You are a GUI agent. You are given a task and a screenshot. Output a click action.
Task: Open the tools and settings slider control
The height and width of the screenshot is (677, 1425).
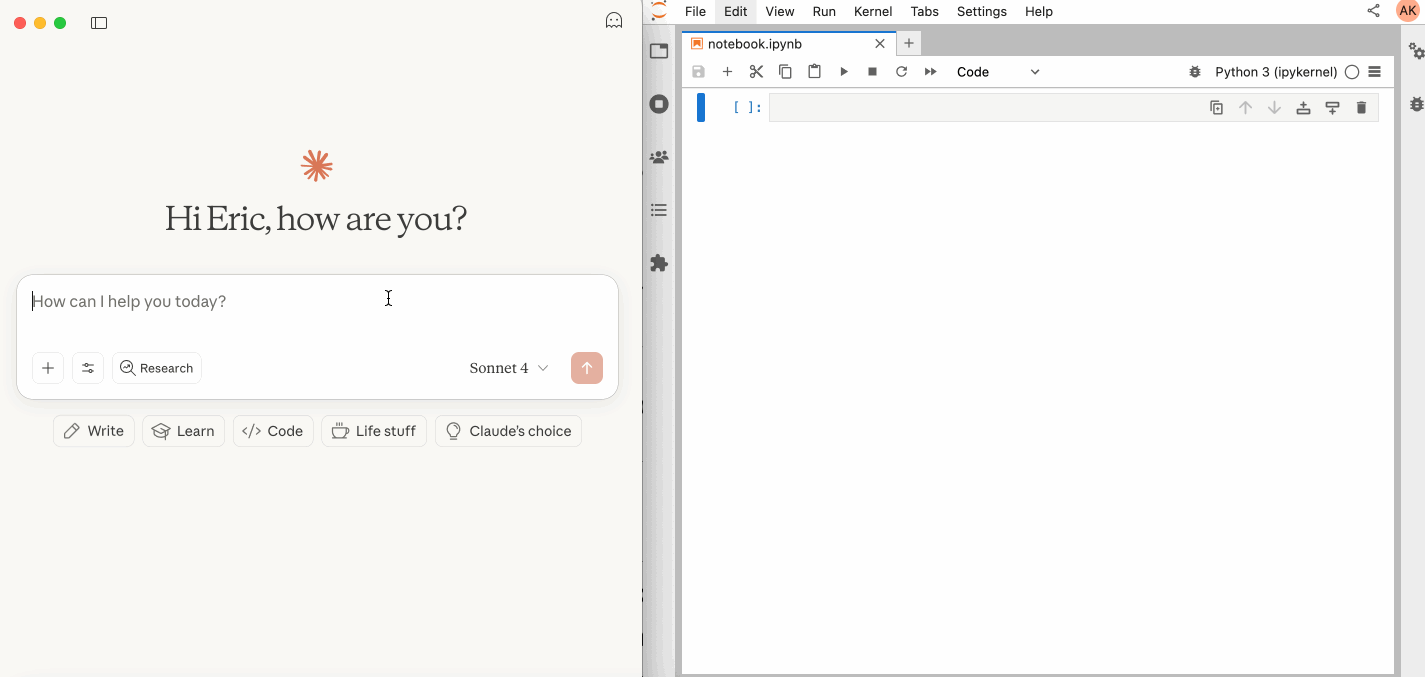(x=88, y=368)
